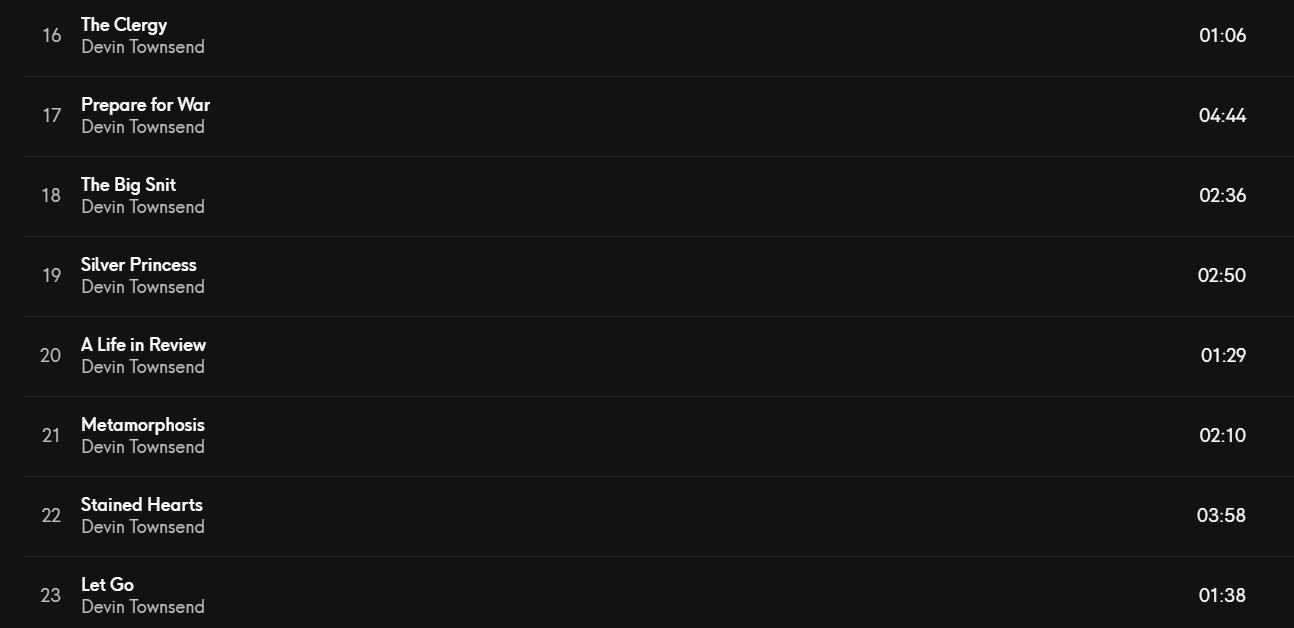Open Devin Townsend artist under Let Go
1294x628 pixels.
(143, 607)
